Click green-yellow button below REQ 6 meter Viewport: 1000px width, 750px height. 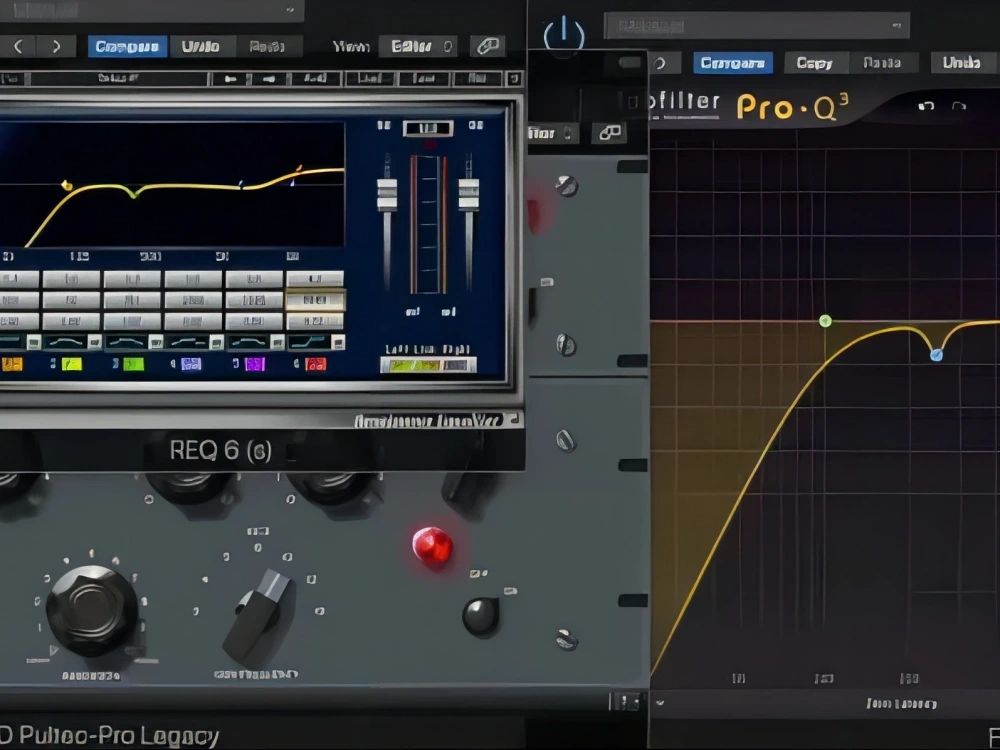[428, 365]
